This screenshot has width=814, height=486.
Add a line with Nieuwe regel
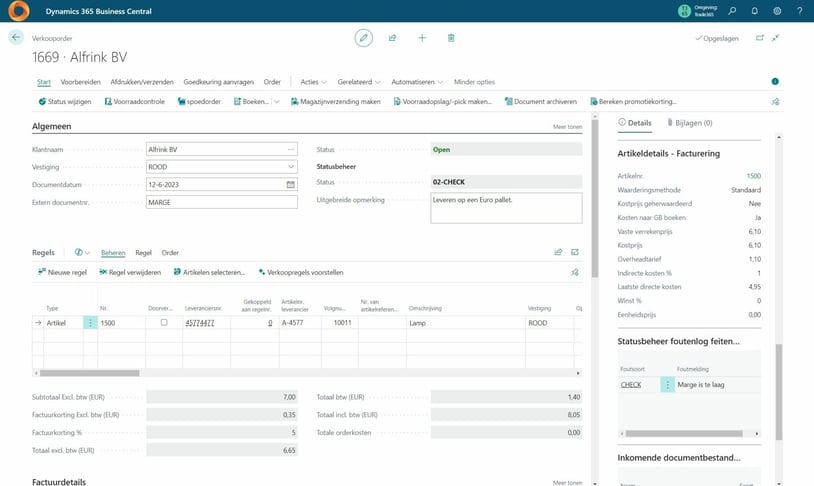(62, 272)
